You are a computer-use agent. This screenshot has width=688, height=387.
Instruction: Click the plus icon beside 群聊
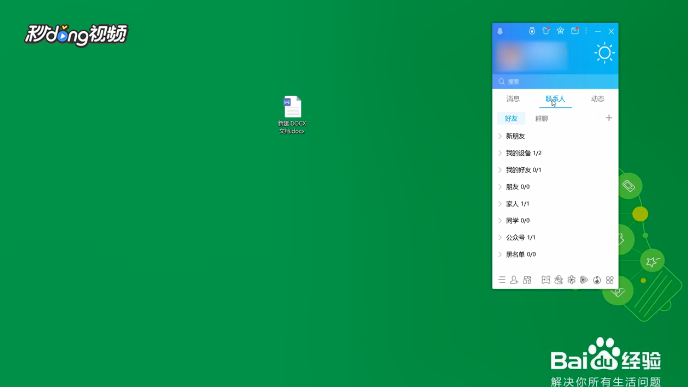point(609,118)
